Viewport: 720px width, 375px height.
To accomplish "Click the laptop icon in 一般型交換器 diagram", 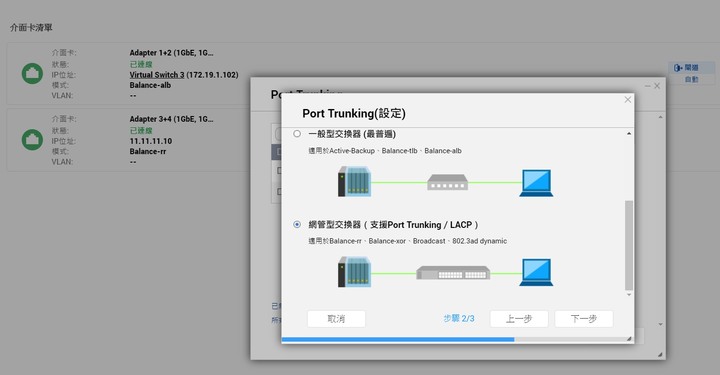I will [536, 183].
